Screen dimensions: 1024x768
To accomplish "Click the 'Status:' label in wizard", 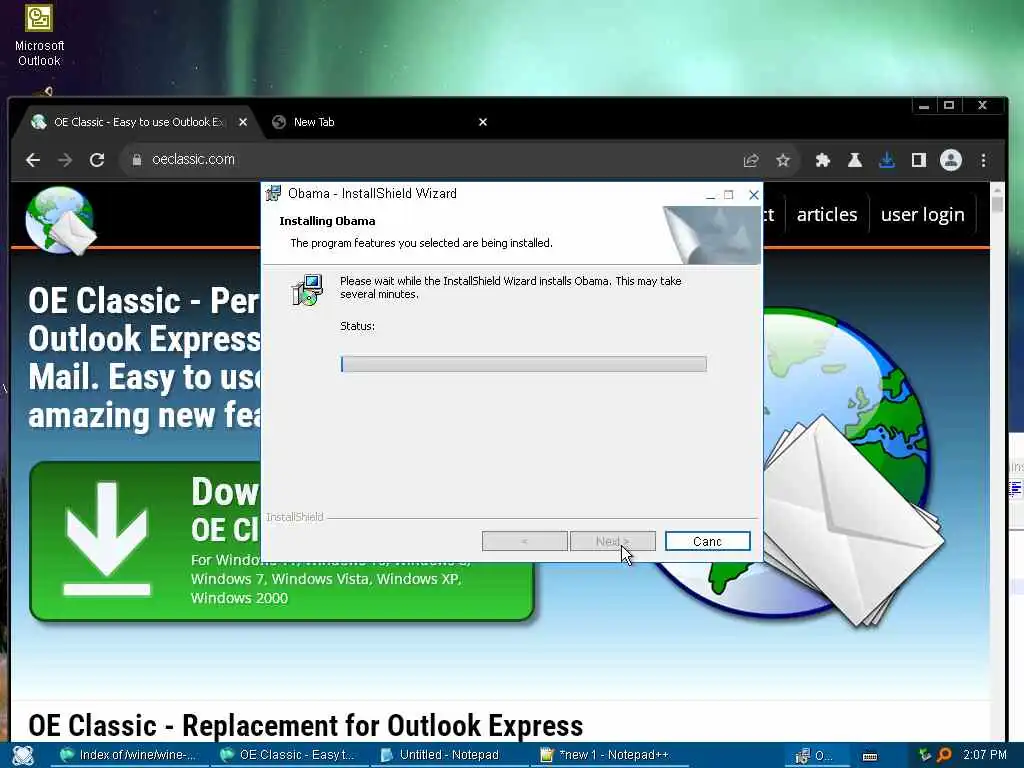I will click(x=357, y=326).
